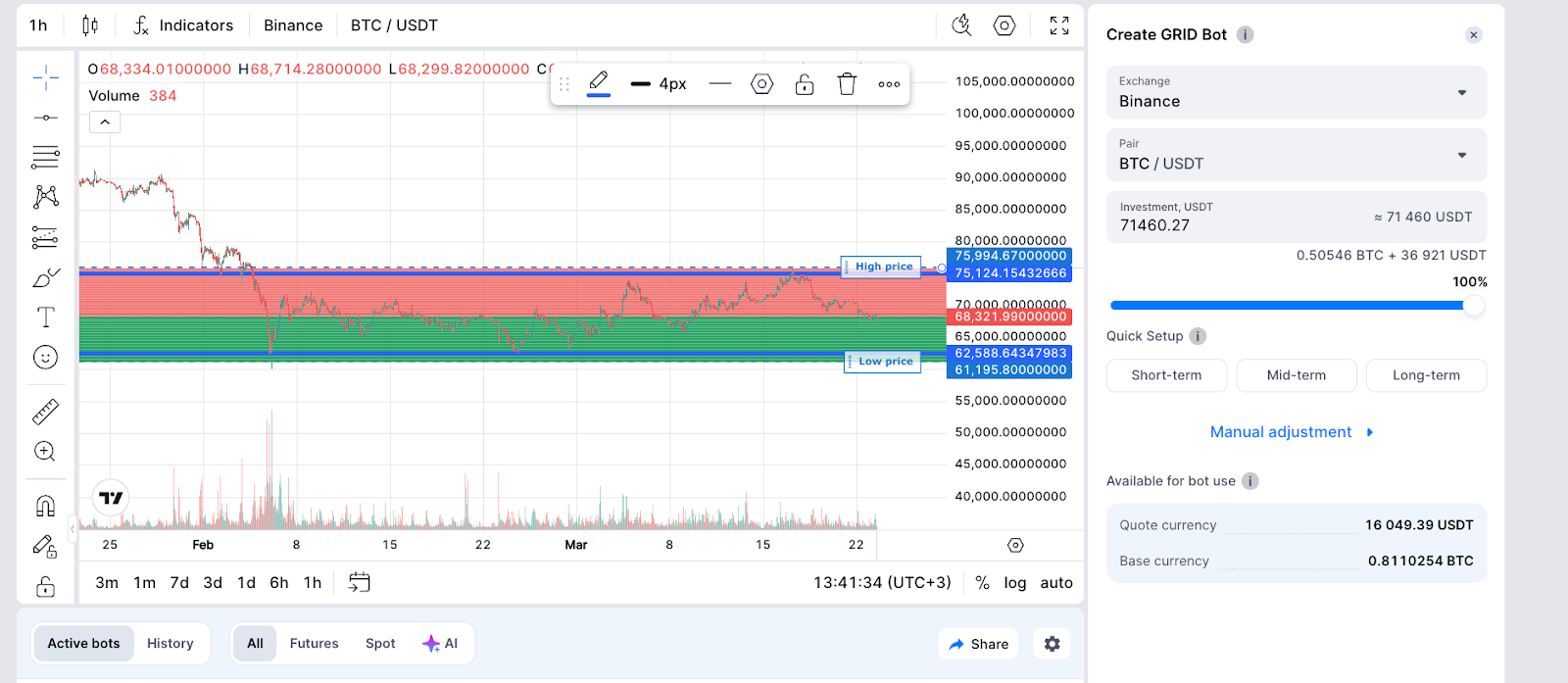The image size is (1568, 683).
Task: Lock the selected drawing object
Action: click(805, 84)
